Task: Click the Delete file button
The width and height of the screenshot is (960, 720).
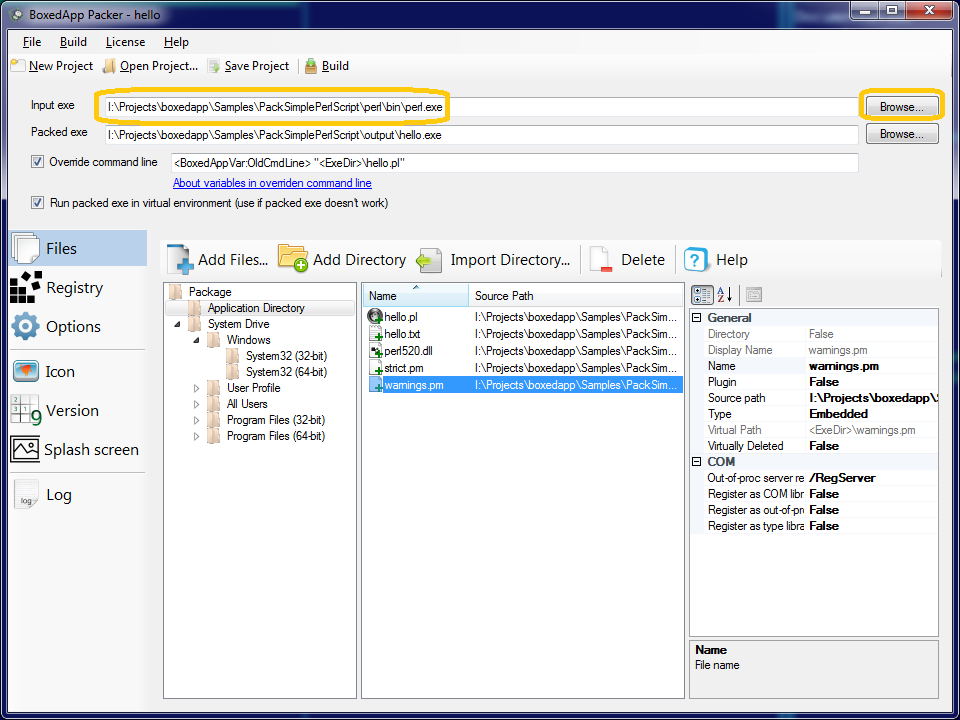Action: (627, 260)
